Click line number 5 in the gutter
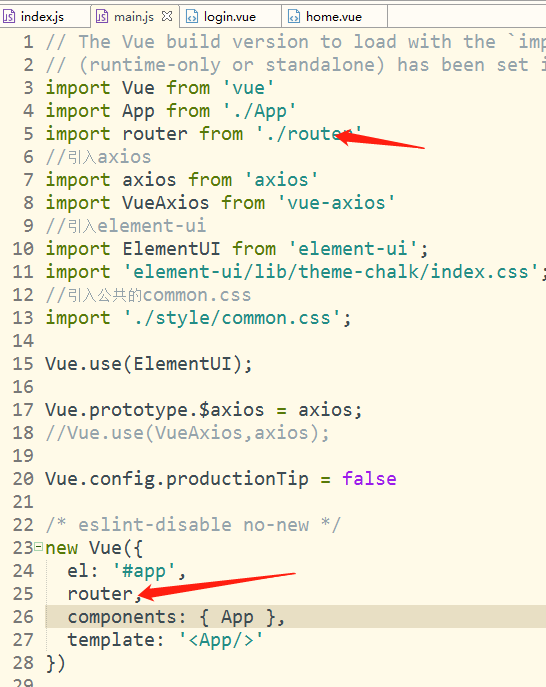 pyautogui.click(x=28, y=134)
